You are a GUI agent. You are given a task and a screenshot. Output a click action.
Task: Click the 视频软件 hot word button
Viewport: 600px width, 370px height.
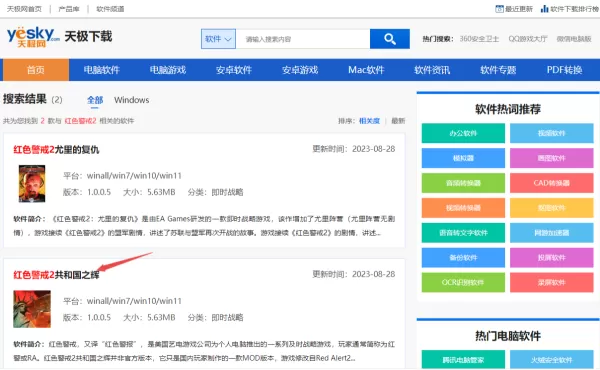(x=552, y=133)
